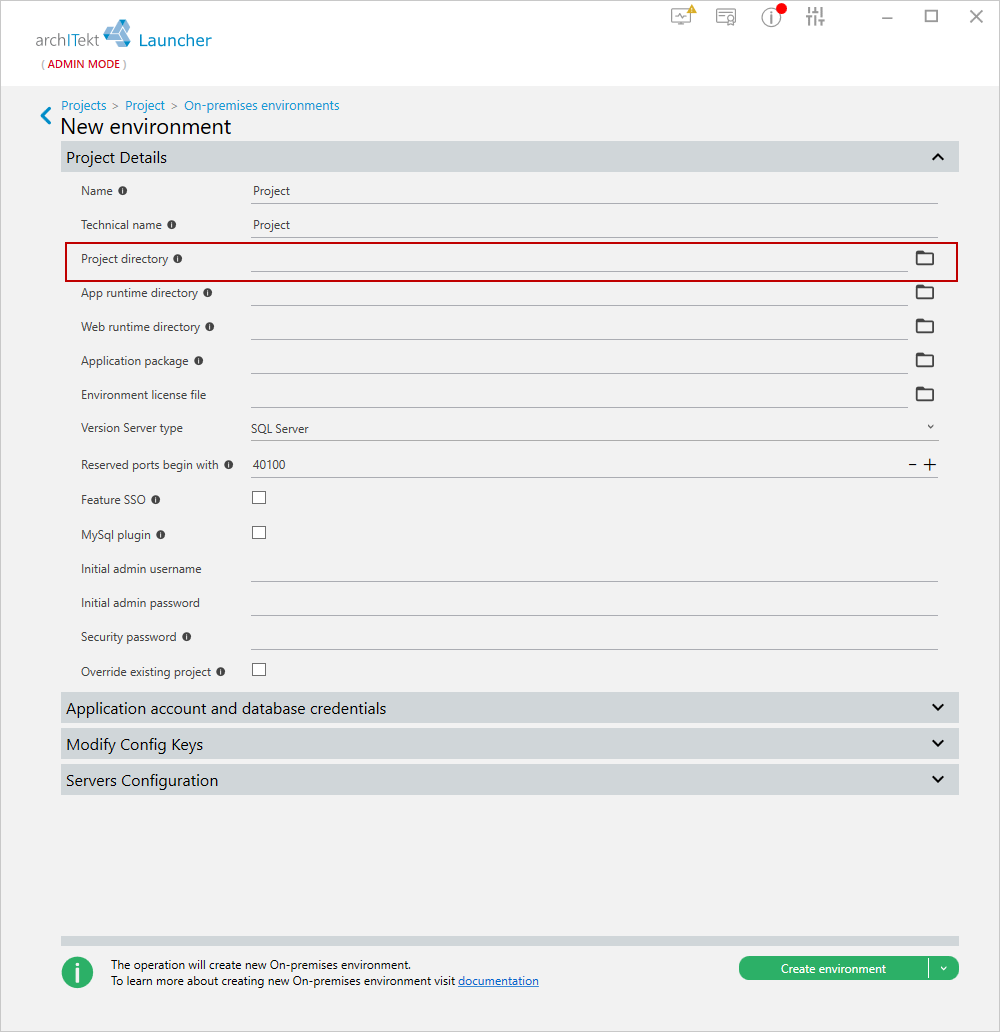
Task: Go to Projects in breadcrumb
Action: click(84, 105)
